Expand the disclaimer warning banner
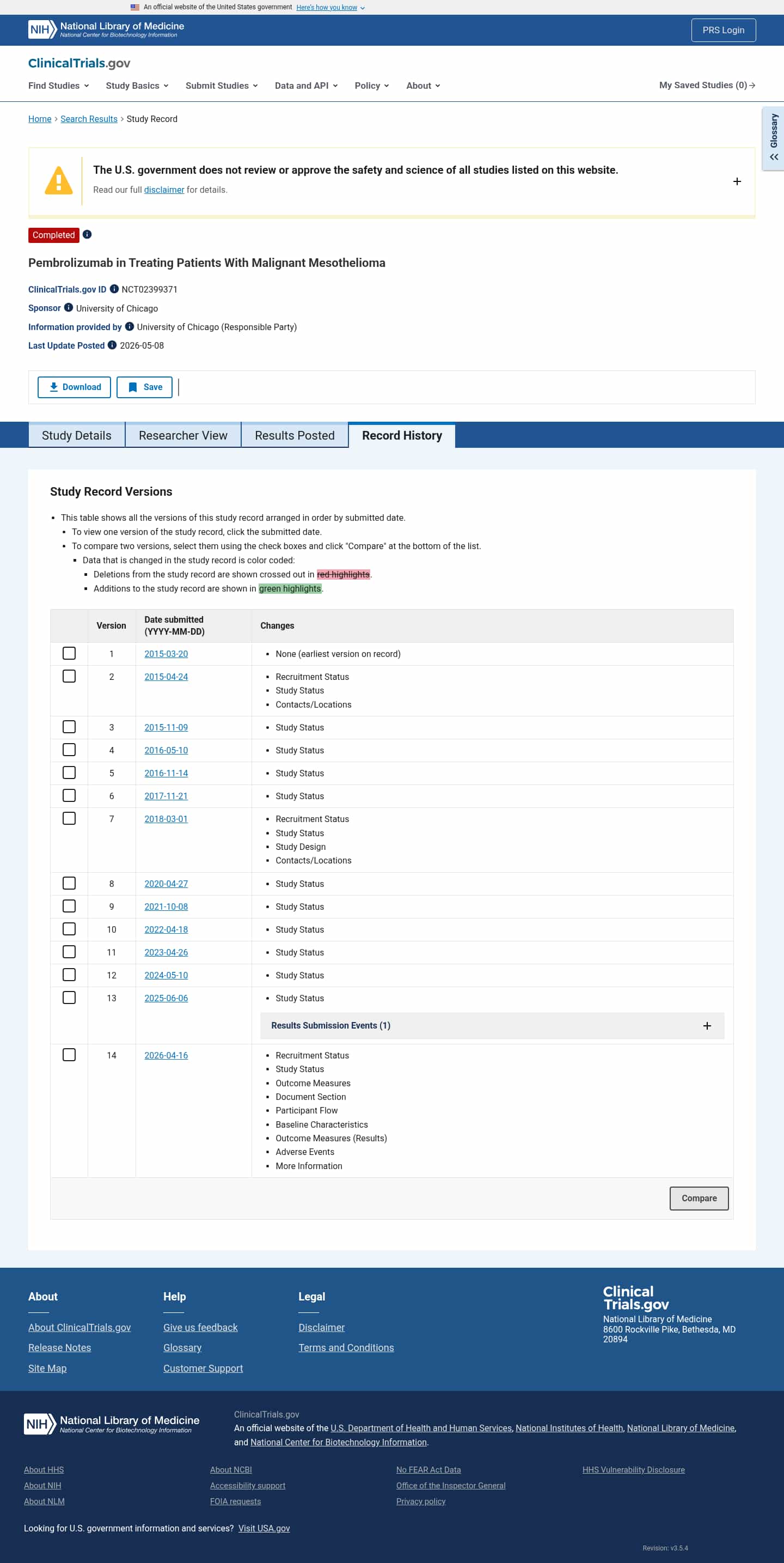The image size is (784, 1563). (737, 181)
